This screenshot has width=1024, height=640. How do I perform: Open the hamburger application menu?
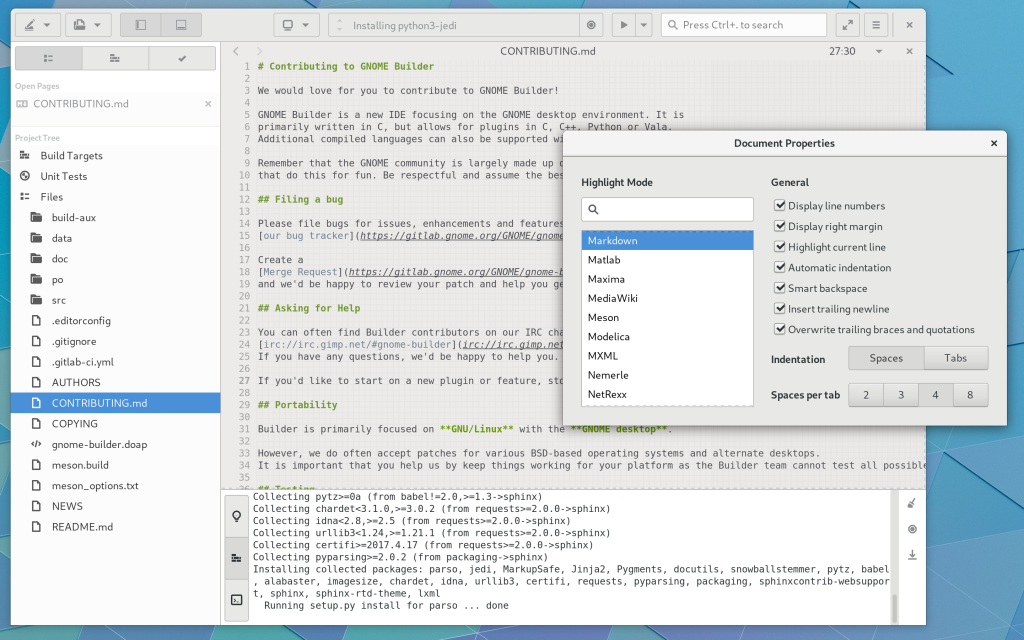coord(876,25)
